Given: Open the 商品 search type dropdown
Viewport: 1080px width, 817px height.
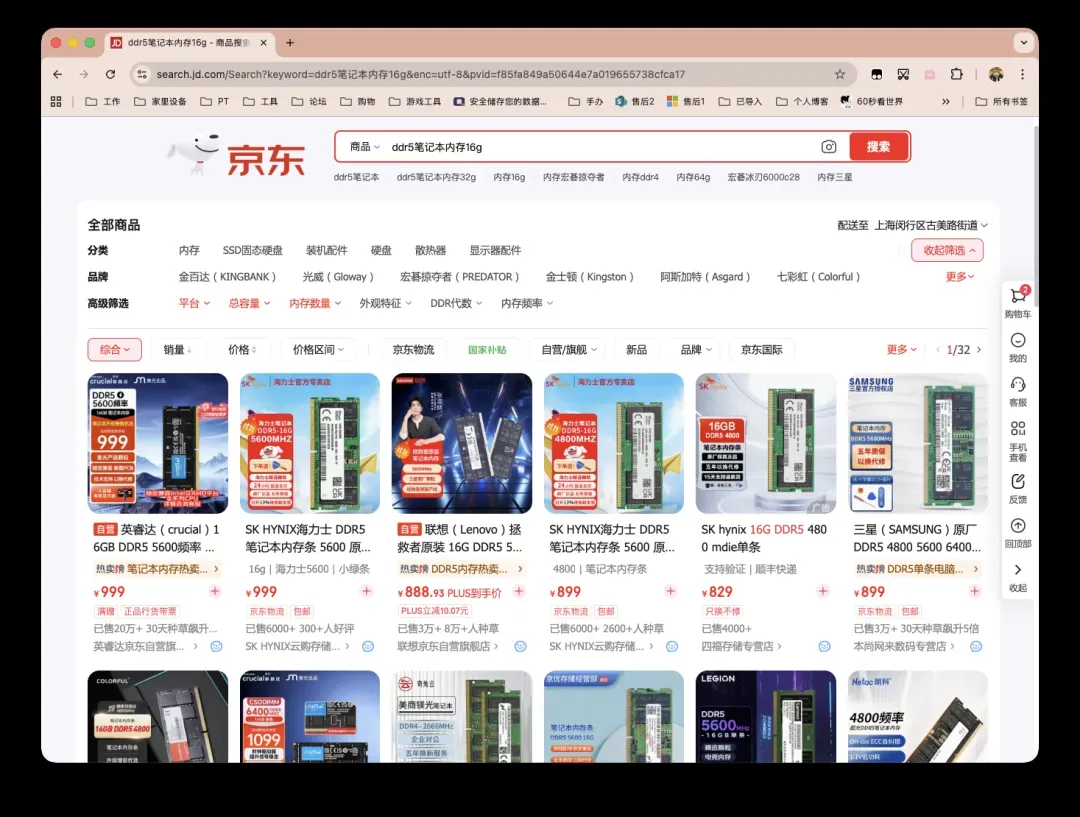Looking at the screenshot, I should coord(364,147).
